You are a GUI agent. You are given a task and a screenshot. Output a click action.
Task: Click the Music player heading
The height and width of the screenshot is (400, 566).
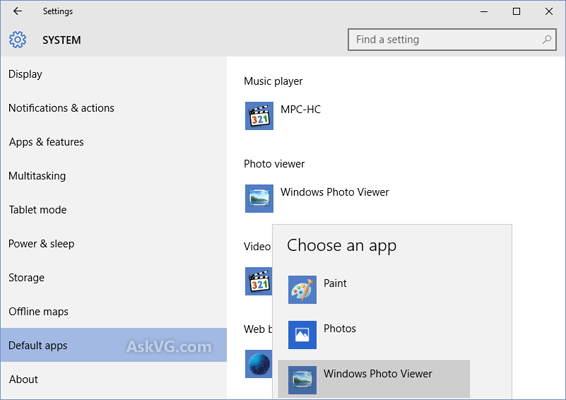pyautogui.click(x=273, y=81)
